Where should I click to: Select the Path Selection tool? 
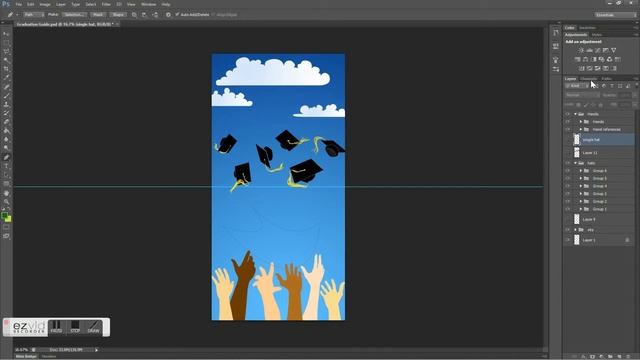6,175
